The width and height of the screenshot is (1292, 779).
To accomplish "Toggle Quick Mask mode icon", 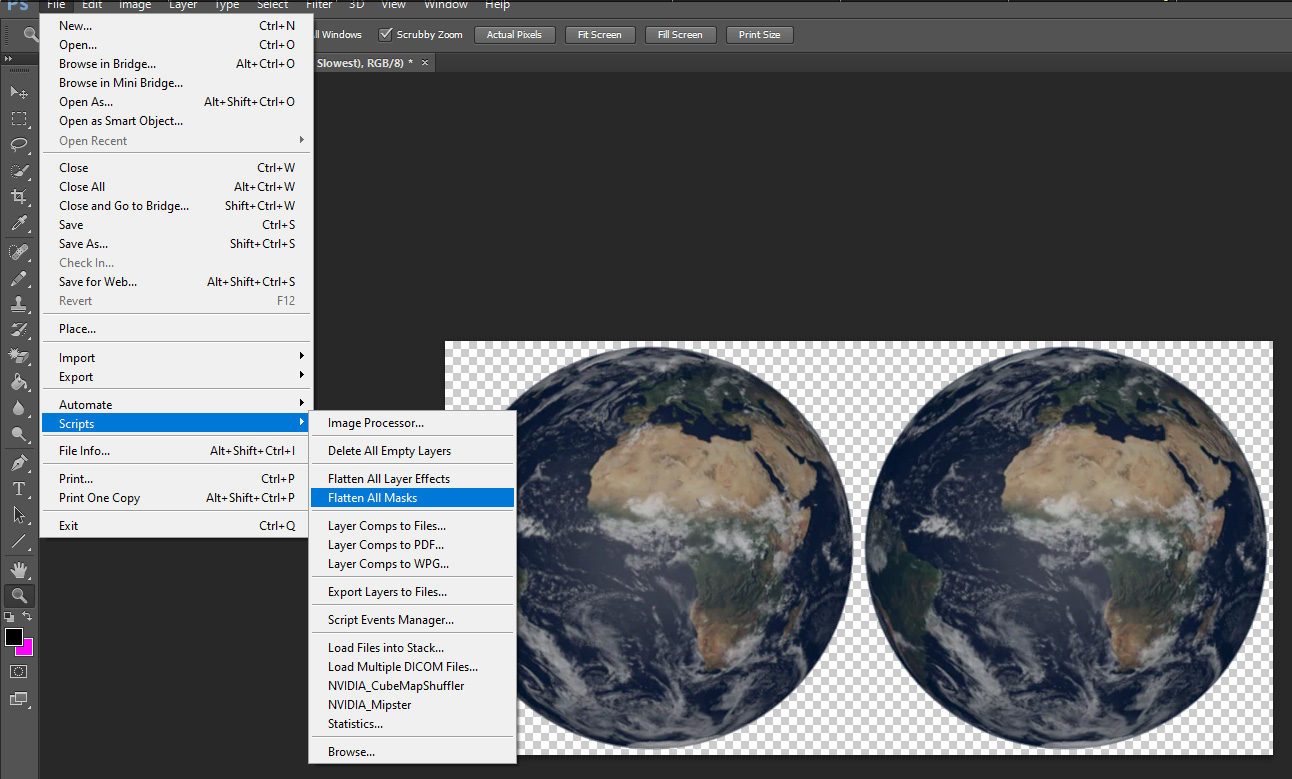I will click(x=19, y=671).
